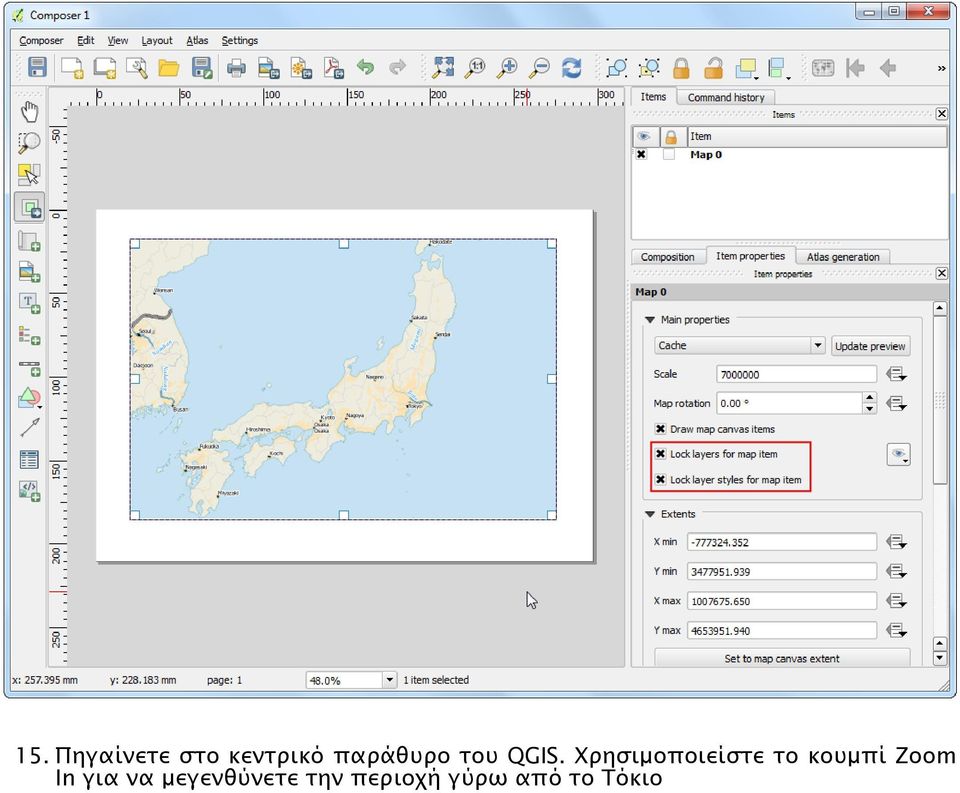Image resolution: width=960 pixels, height=793 pixels.
Task: Create a new composer icon
Action: [x=72, y=67]
